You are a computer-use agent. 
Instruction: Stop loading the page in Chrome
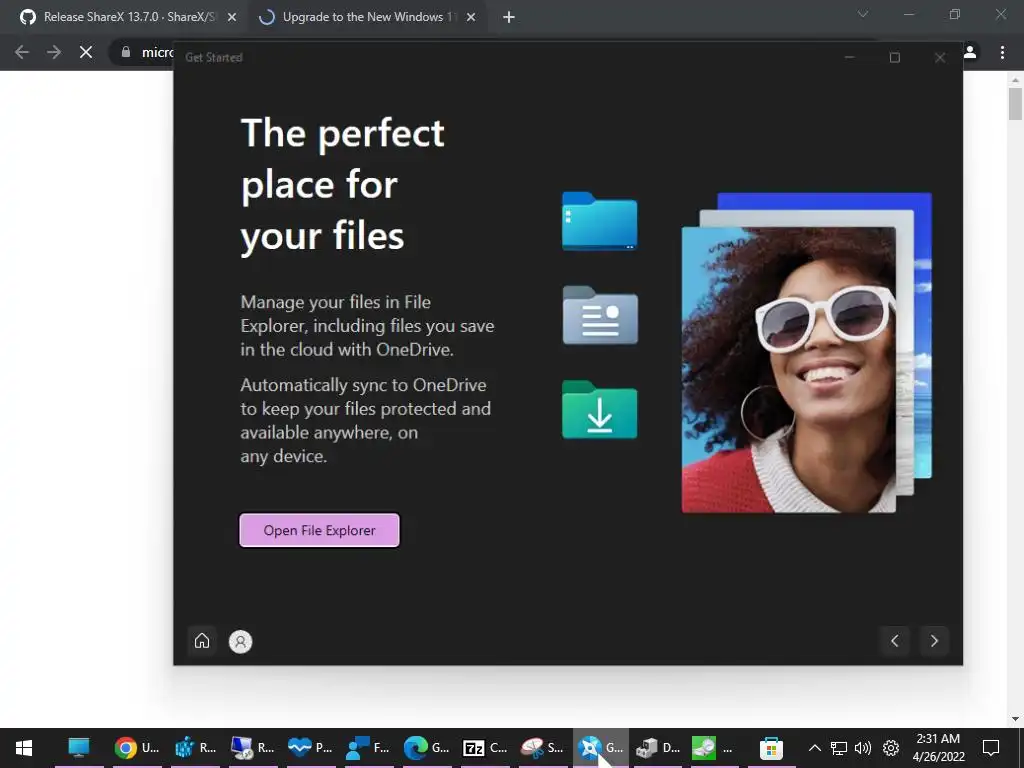[86, 52]
